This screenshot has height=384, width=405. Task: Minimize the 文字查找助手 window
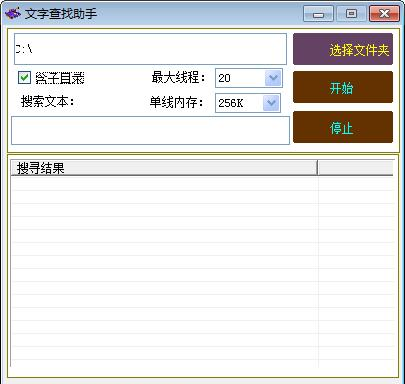click(318, 14)
